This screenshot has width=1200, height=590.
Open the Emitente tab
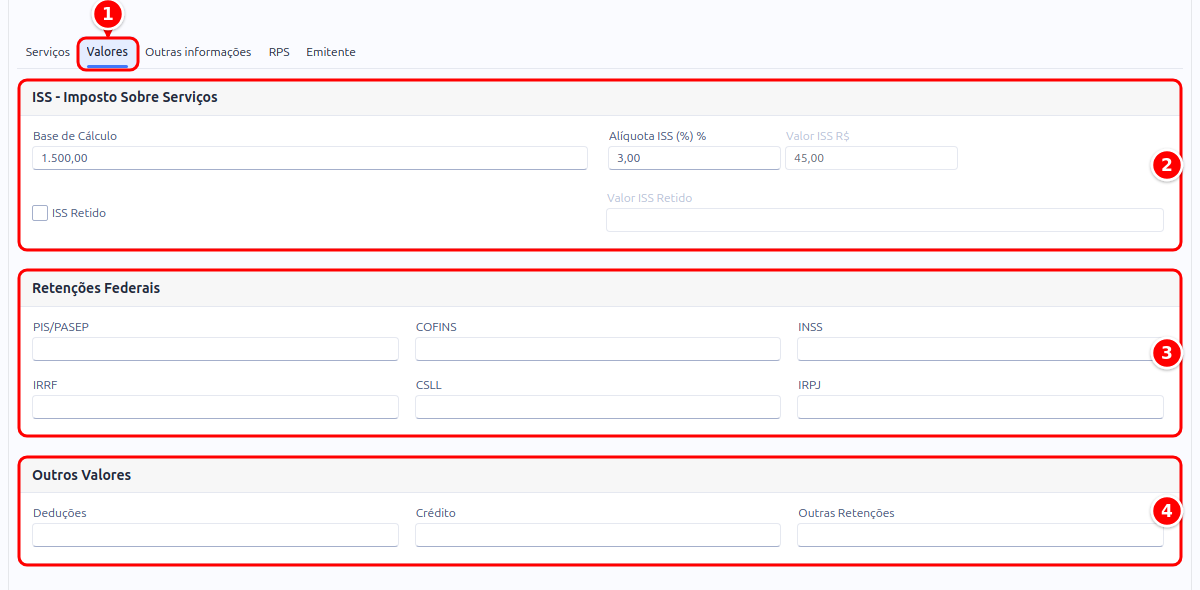pyautogui.click(x=331, y=52)
